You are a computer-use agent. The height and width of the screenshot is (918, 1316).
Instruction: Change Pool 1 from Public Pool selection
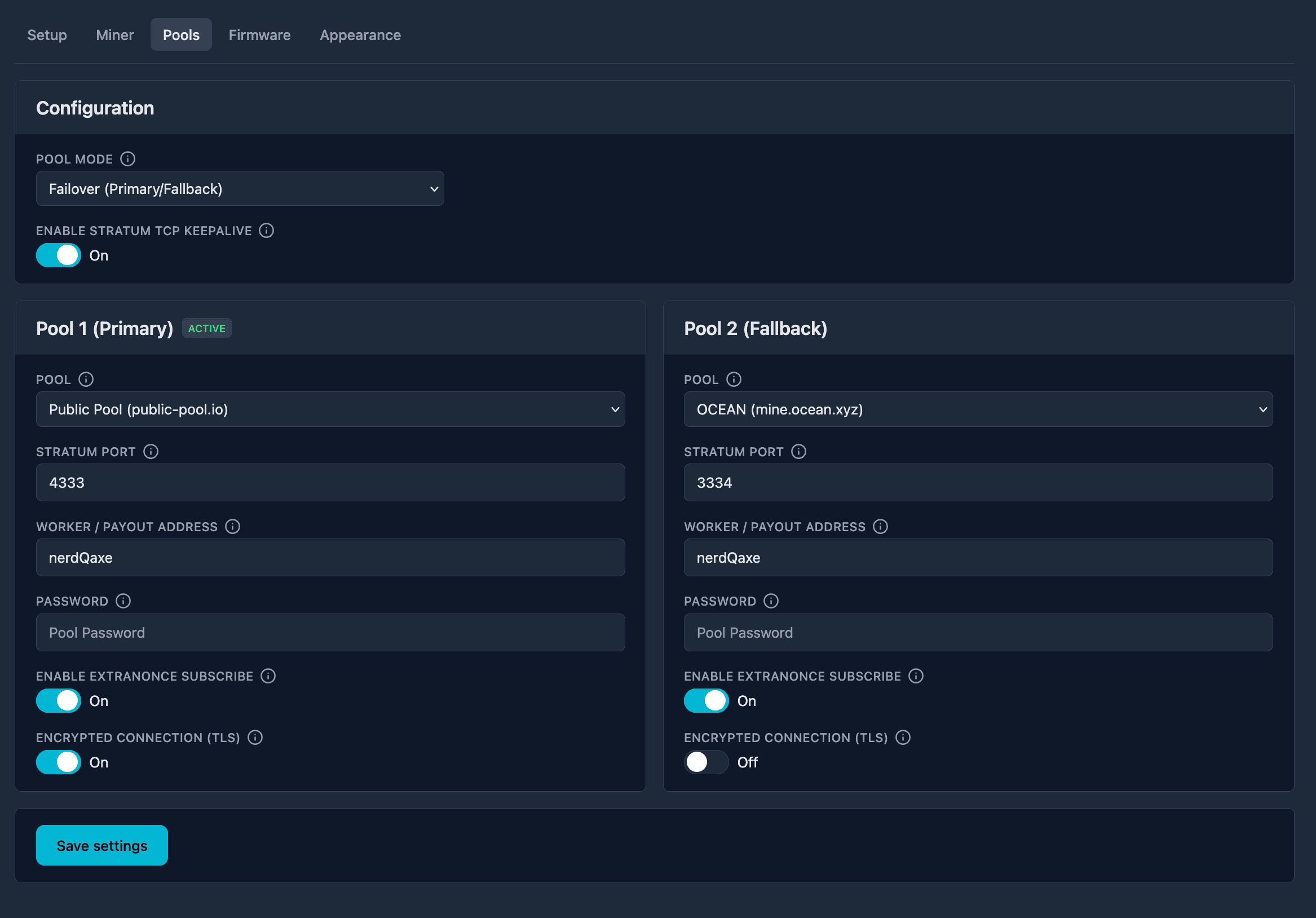330,409
